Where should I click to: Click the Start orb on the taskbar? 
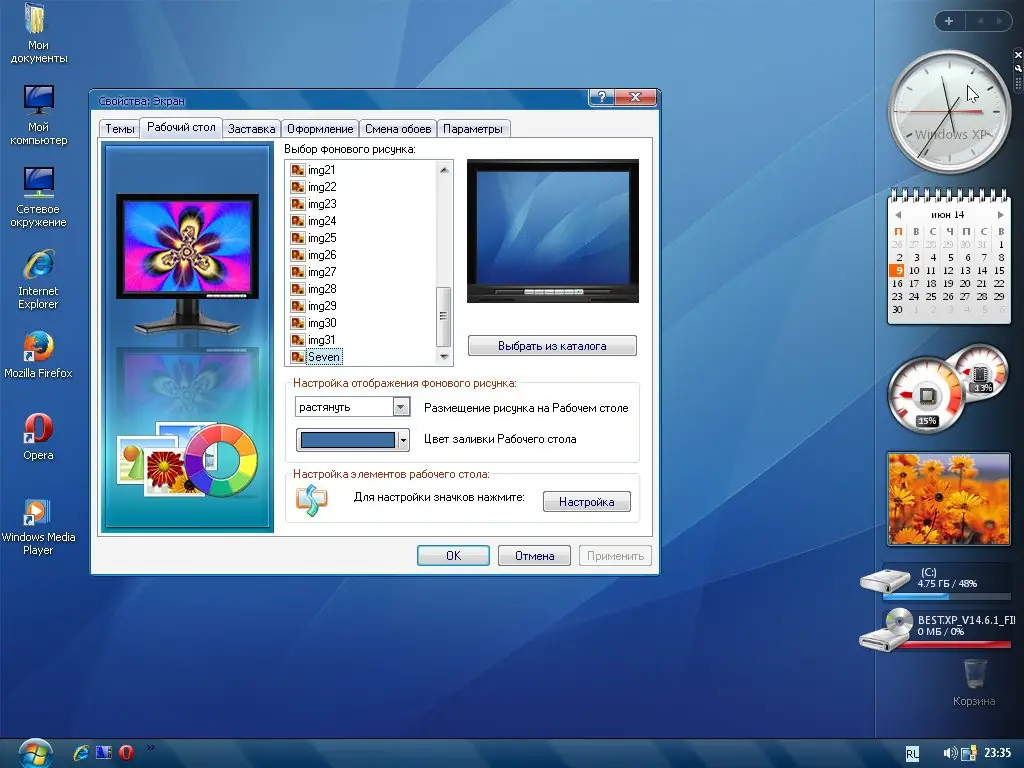click(x=35, y=753)
